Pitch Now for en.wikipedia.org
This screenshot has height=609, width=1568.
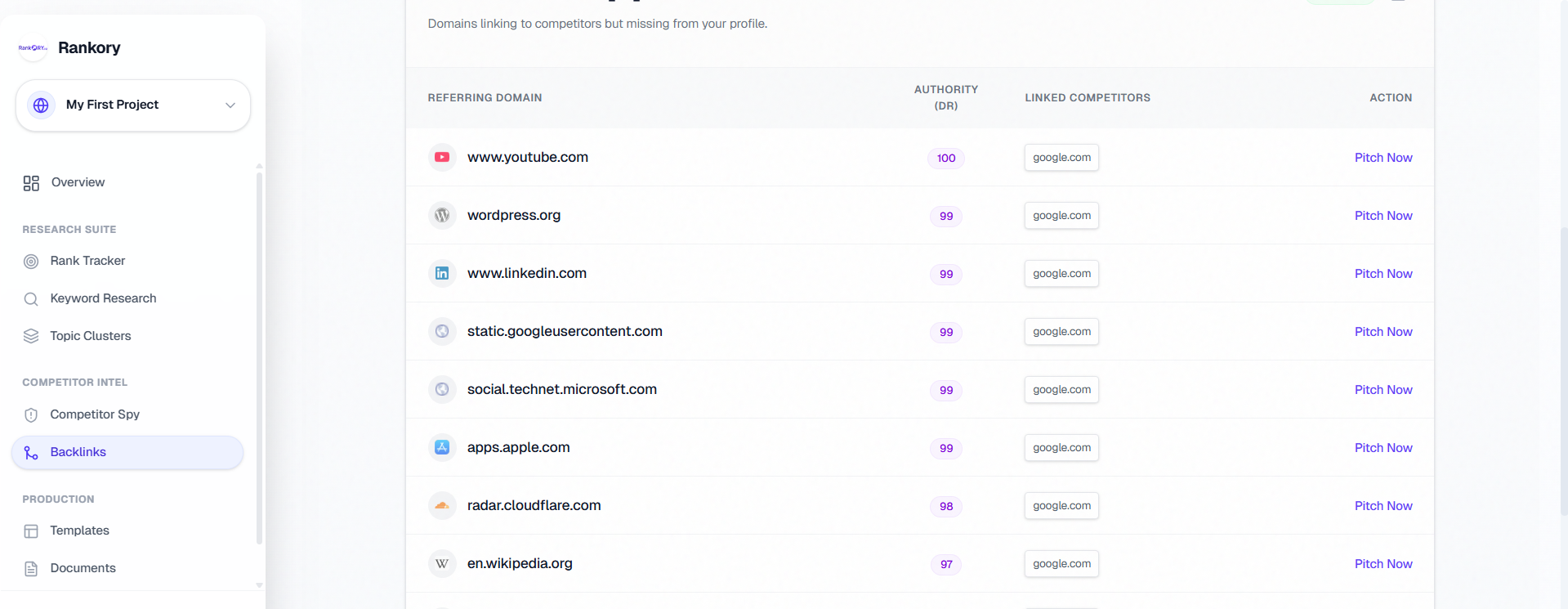[x=1383, y=564]
